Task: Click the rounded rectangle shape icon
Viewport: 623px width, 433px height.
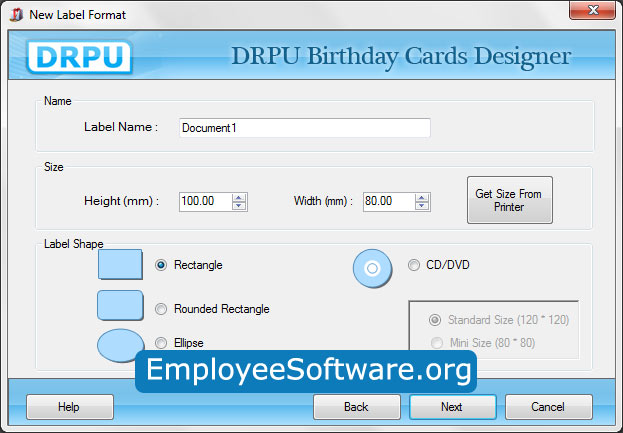Action: tap(121, 306)
